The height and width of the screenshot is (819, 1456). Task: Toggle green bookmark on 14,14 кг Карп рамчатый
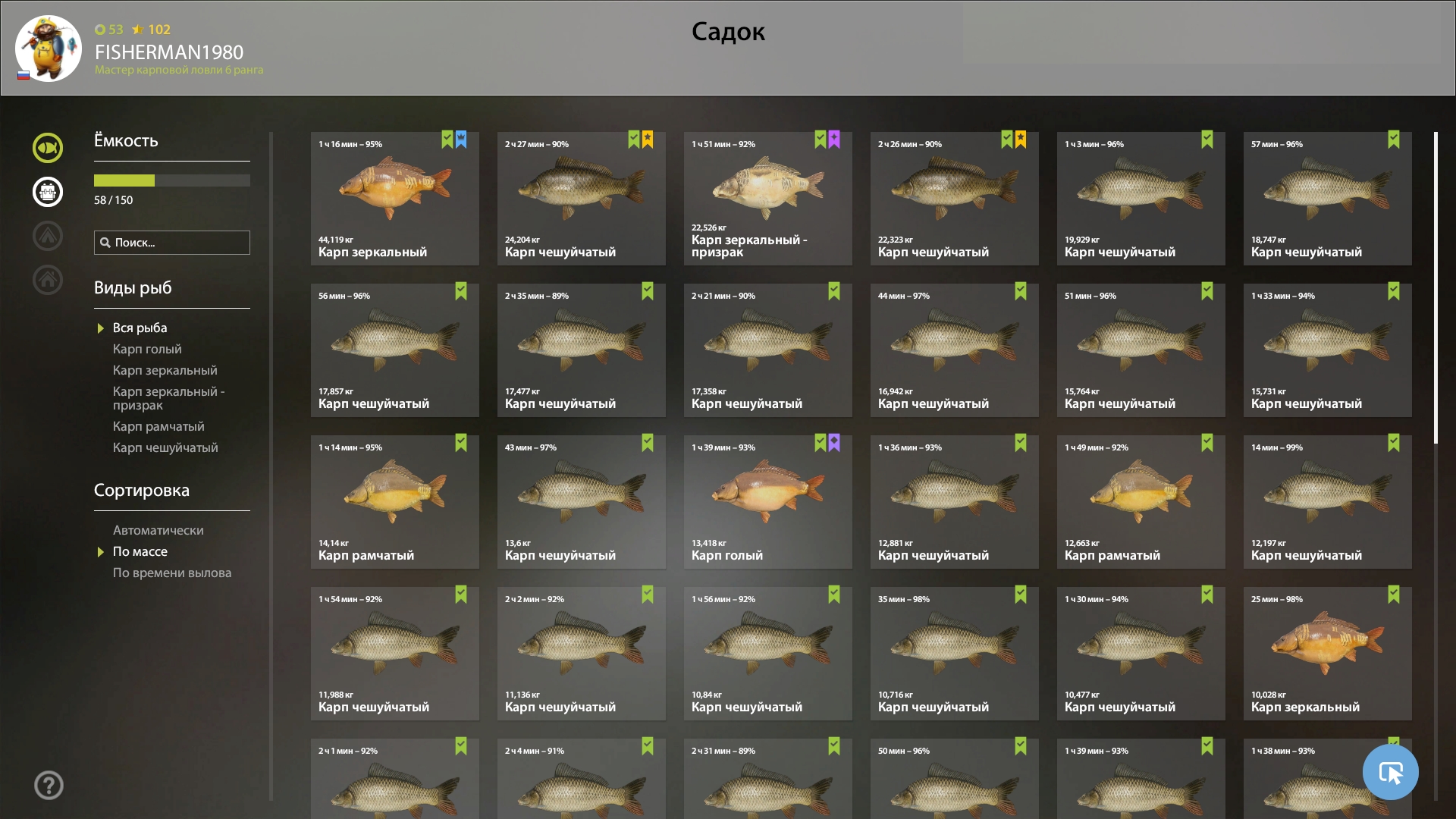461,443
